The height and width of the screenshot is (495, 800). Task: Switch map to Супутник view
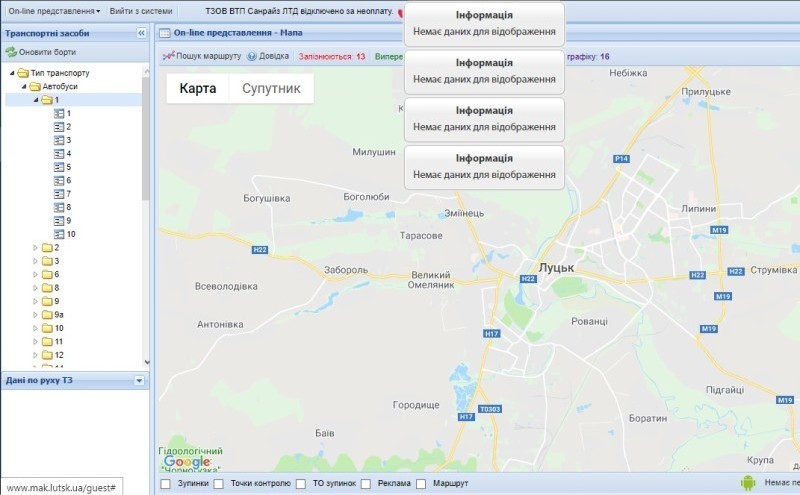coord(271,88)
